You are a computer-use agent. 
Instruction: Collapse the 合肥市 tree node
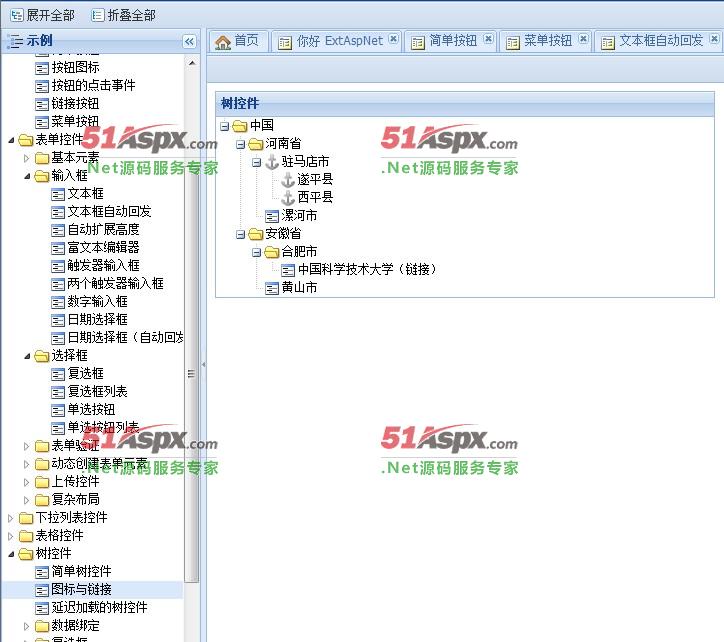click(x=257, y=252)
